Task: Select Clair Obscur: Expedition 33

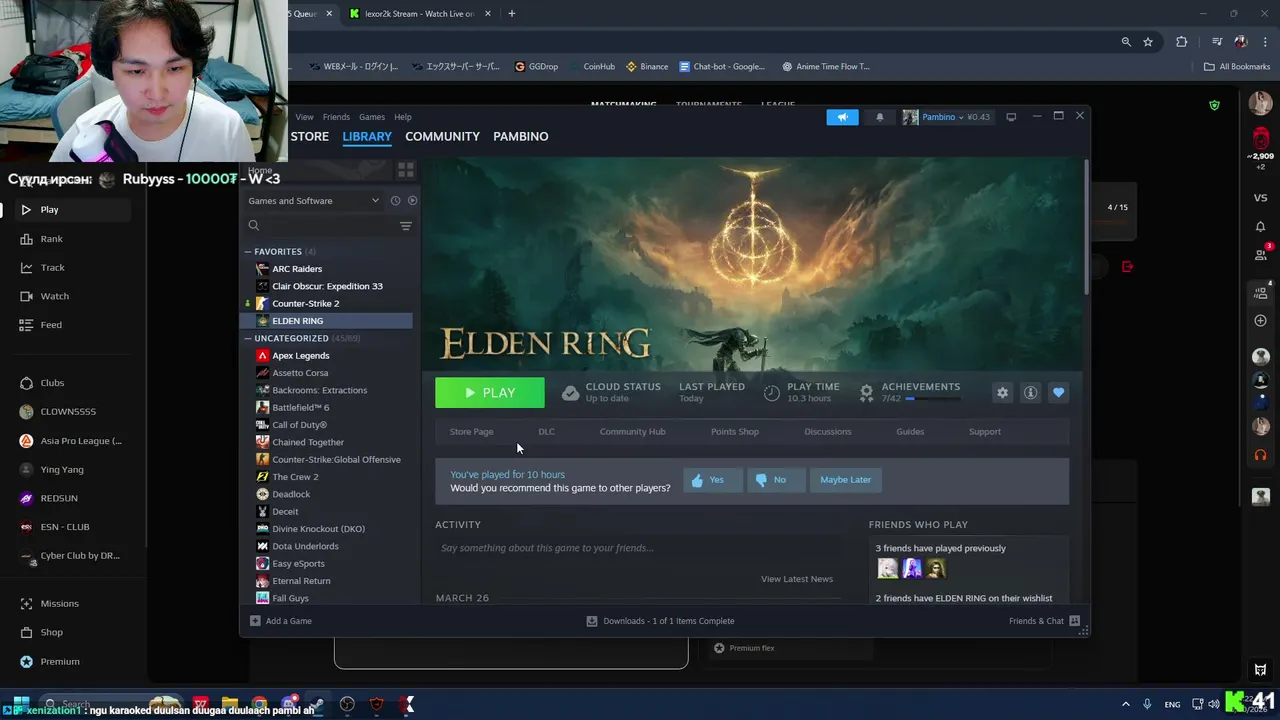Action: pyautogui.click(x=326, y=286)
